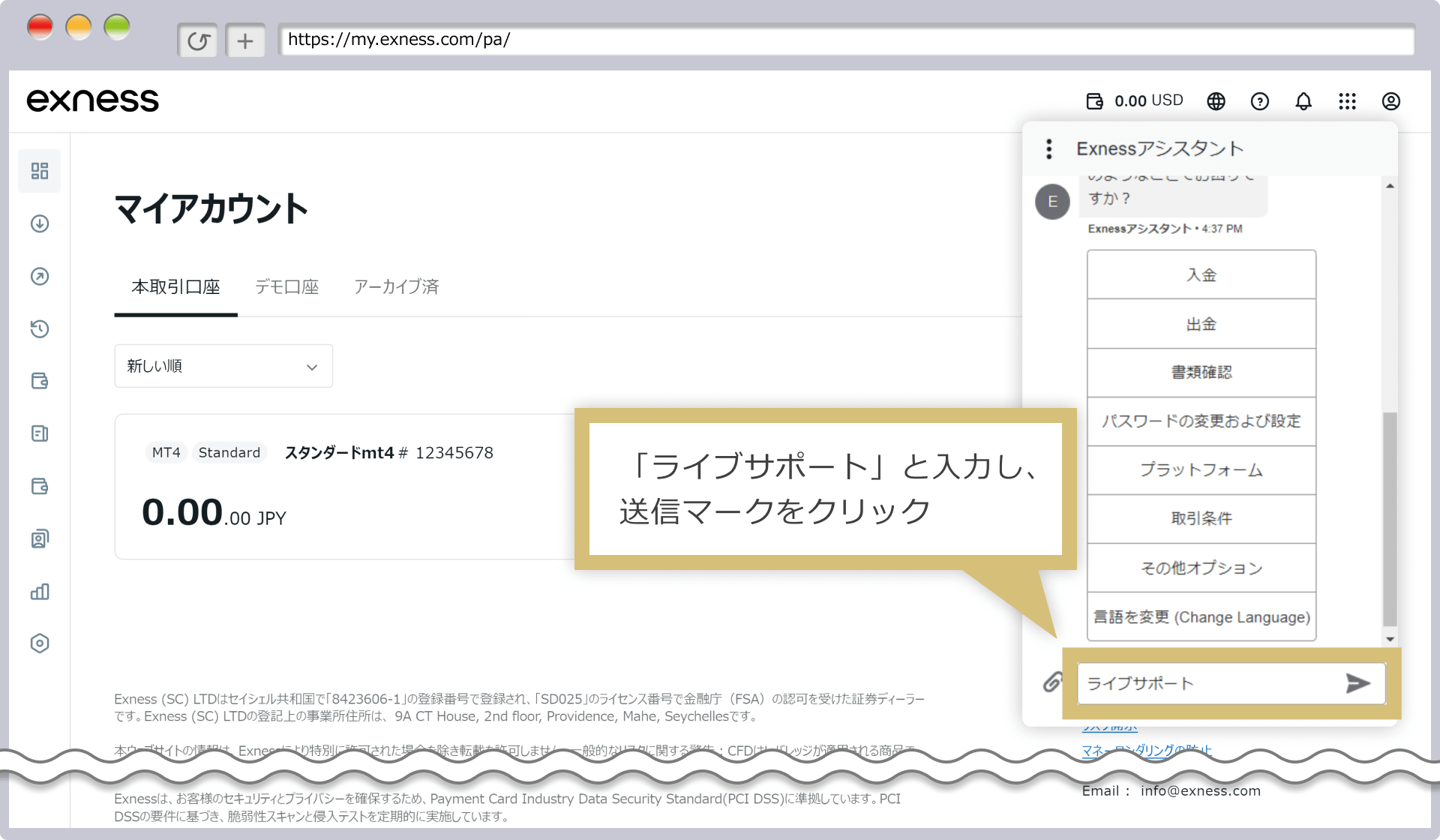Expand the 新しい順 sort dropdown
This screenshot has height=840, width=1440.
click(223, 366)
